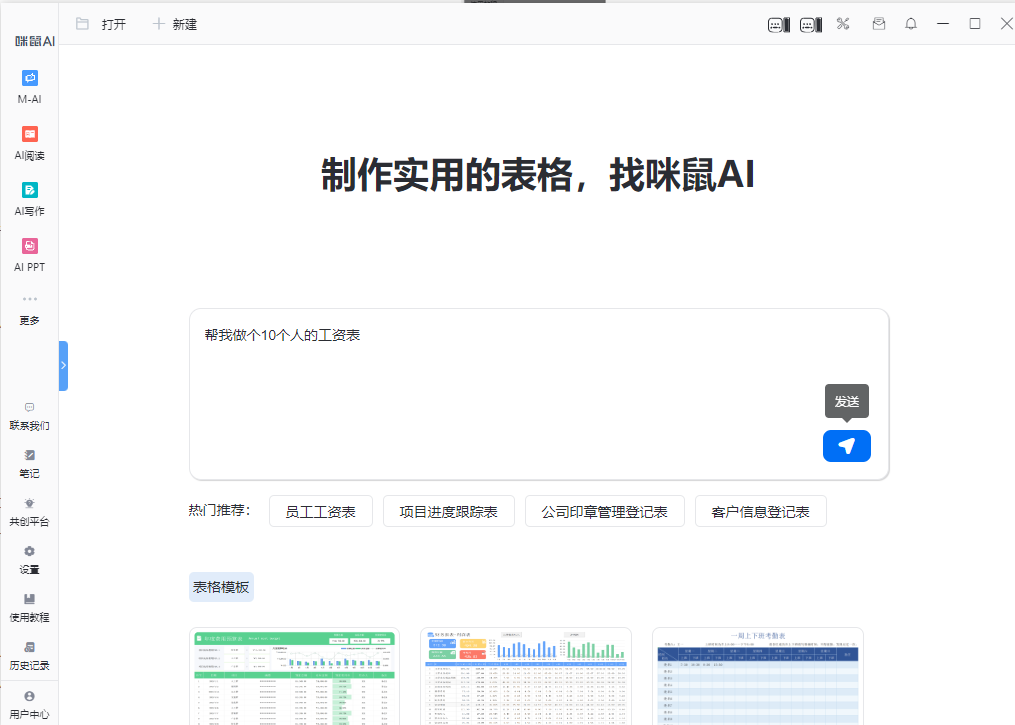Open the AI阅读 reading tool
1015x725 pixels.
[x=29, y=143]
